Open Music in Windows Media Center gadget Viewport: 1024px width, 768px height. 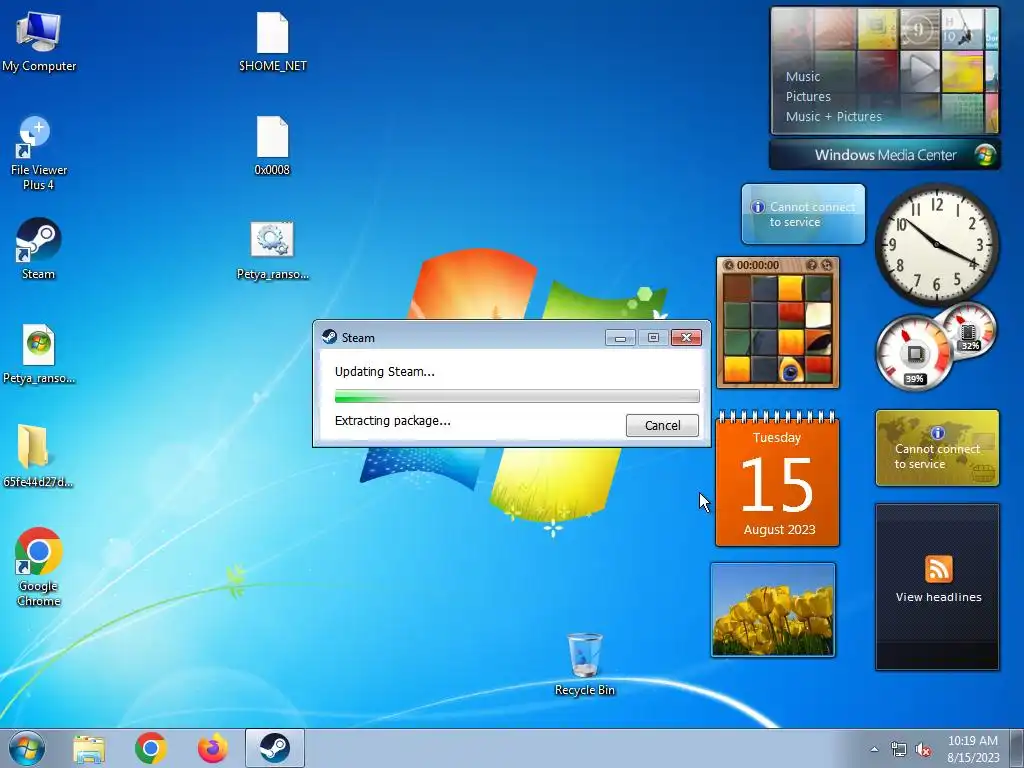[x=803, y=76]
